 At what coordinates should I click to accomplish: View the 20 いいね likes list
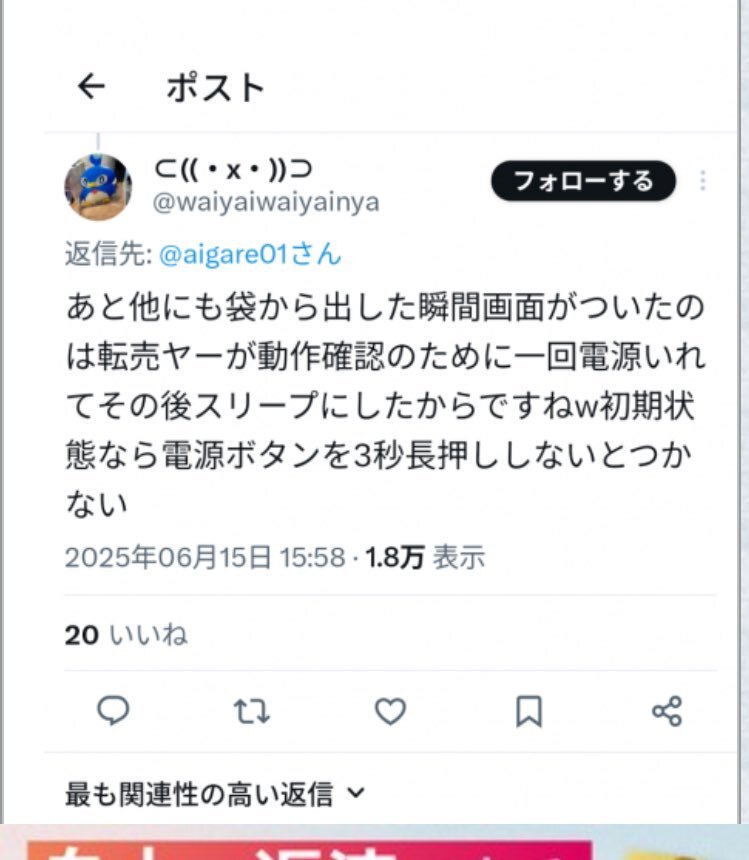point(126,635)
